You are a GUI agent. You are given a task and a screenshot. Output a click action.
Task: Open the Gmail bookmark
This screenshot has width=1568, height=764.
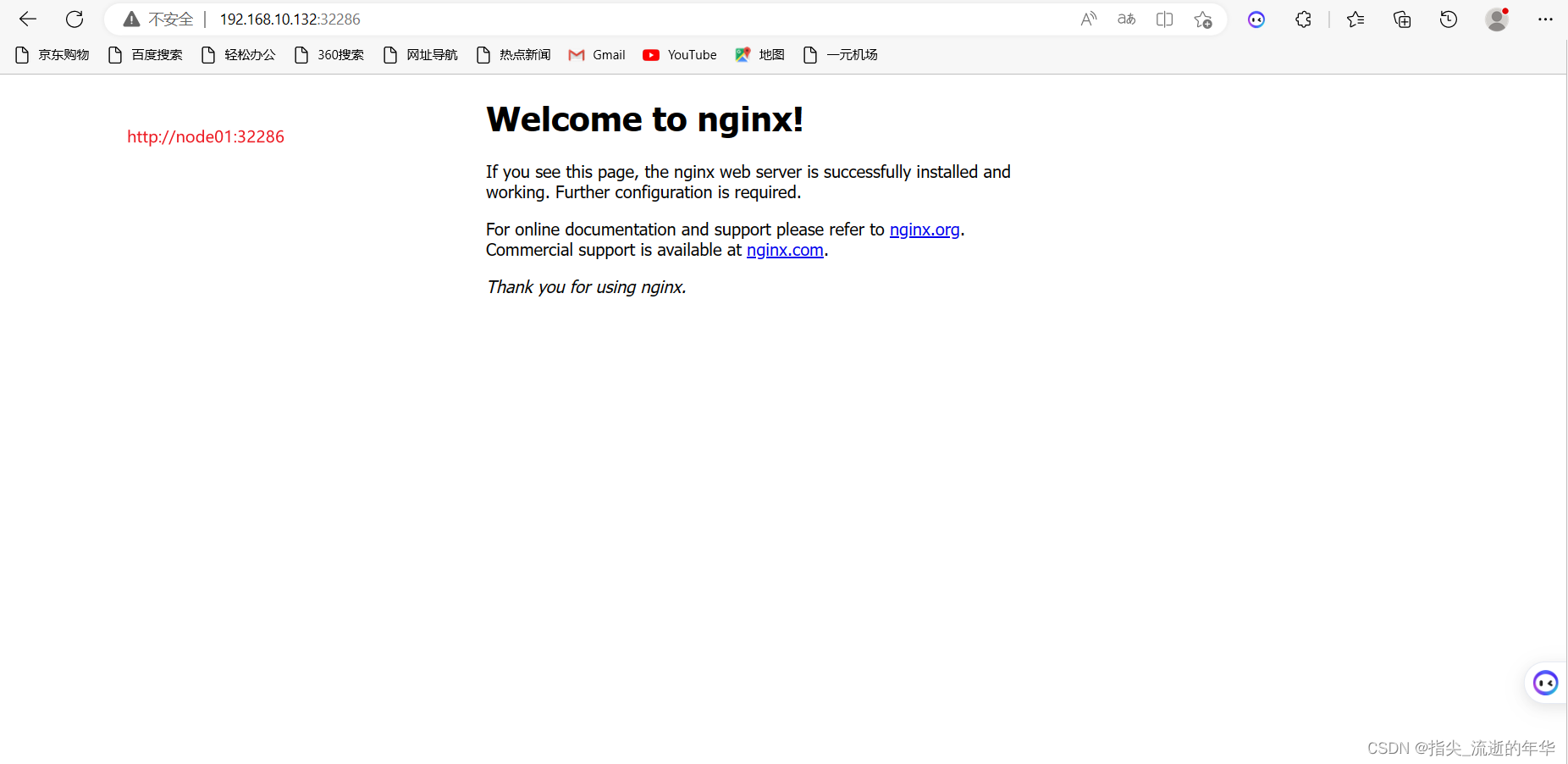tap(597, 55)
